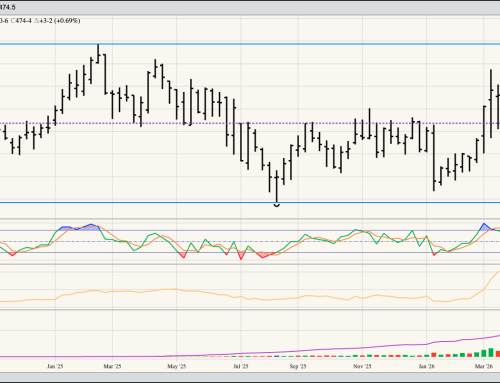
Task: Select the purple dotted midpoint line
Action: [x=250, y=123]
